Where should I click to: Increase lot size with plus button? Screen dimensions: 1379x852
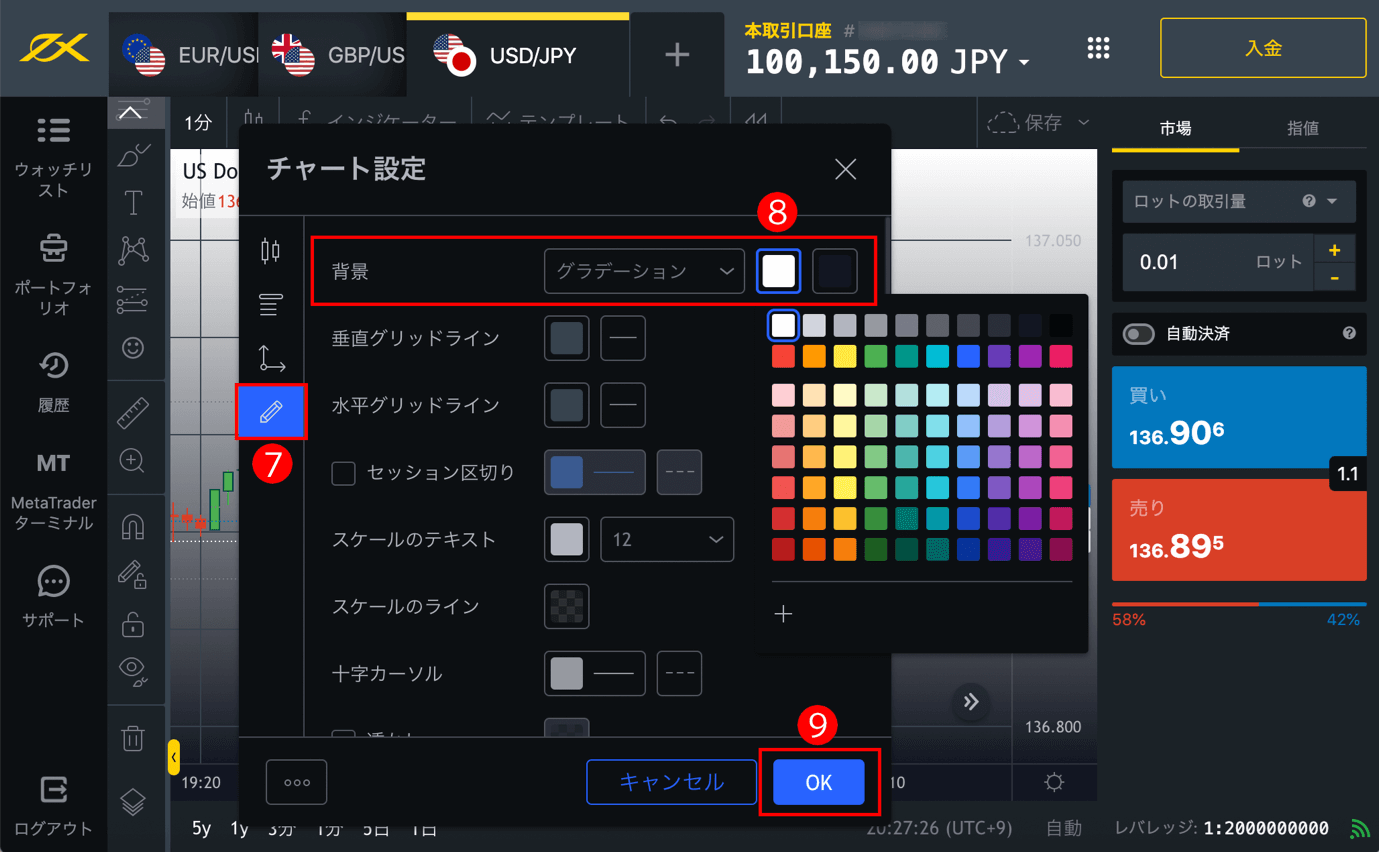coord(1334,249)
